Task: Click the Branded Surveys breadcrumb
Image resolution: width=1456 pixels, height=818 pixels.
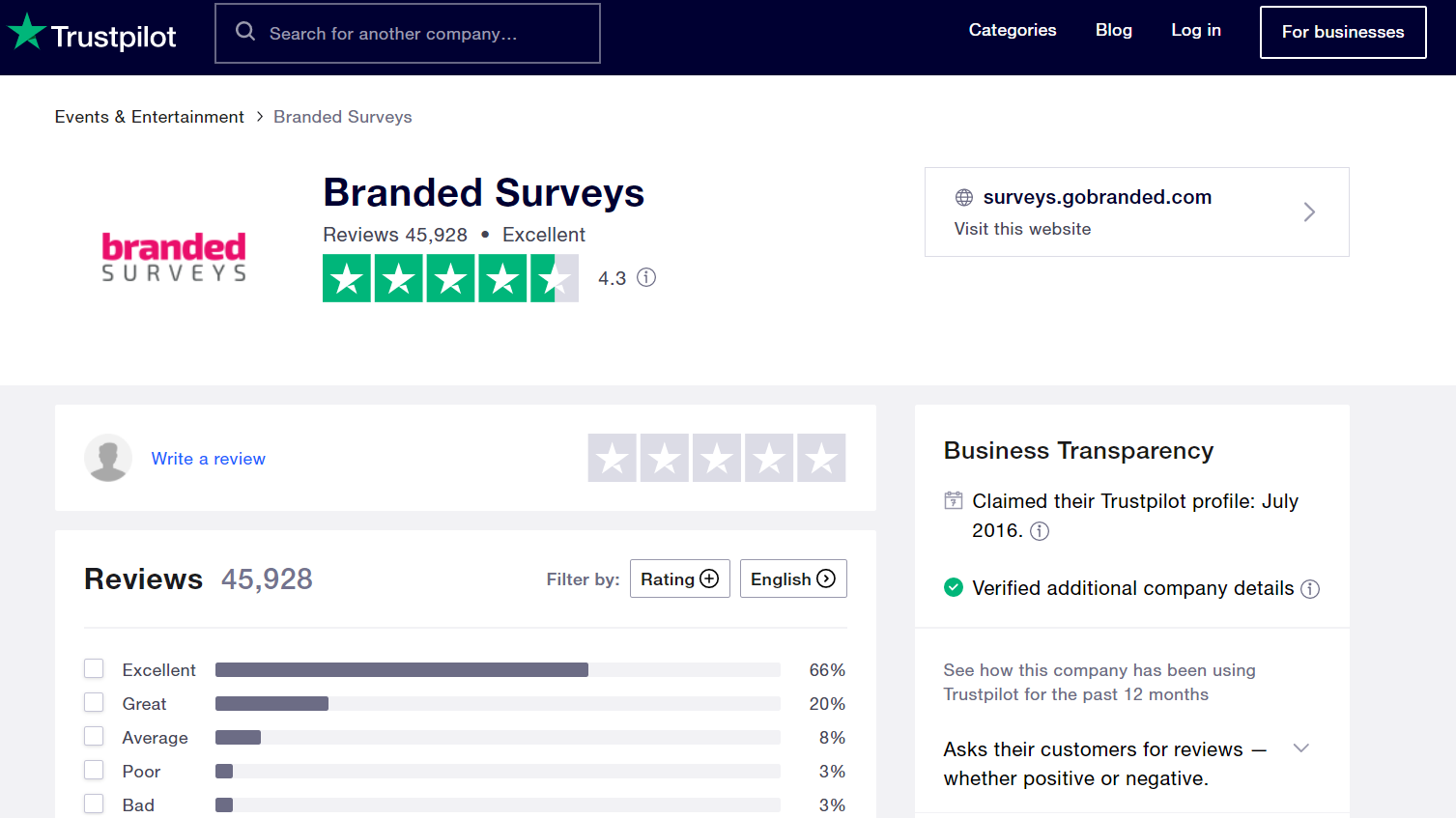Action: pyautogui.click(x=343, y=117)
